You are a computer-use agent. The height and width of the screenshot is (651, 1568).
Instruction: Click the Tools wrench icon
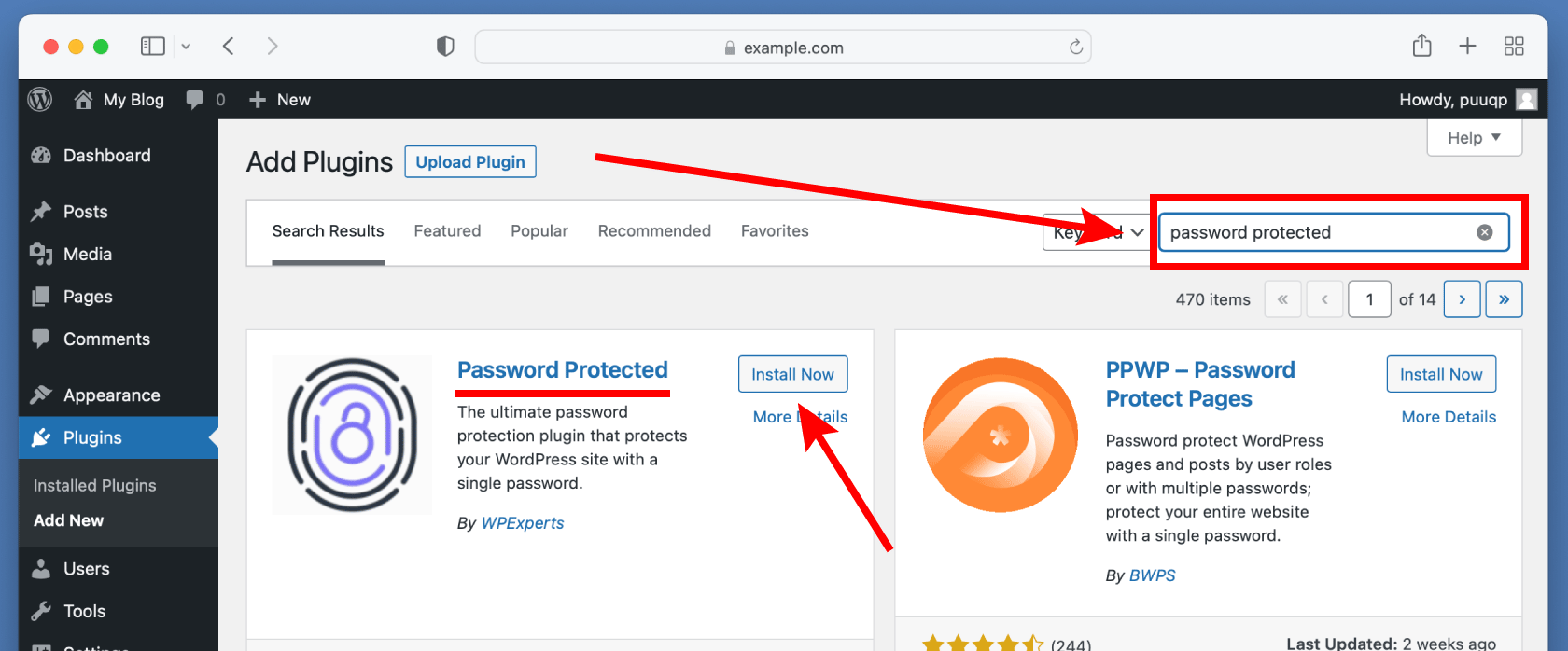40,611
